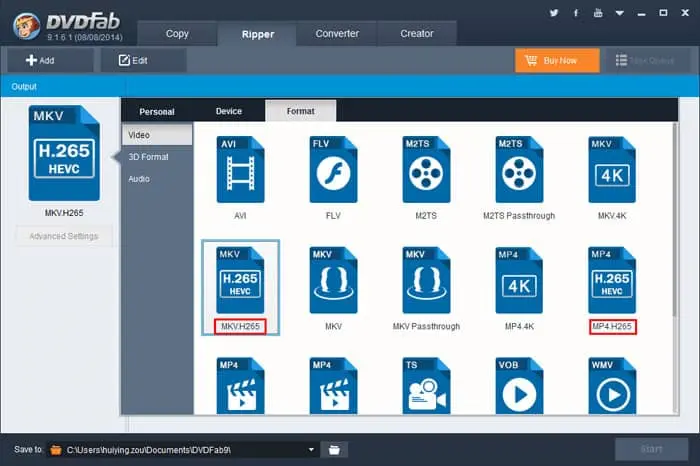Select the AVI format icon
The height and width of the screenshot is (466, 700).
tap(240, 170)
